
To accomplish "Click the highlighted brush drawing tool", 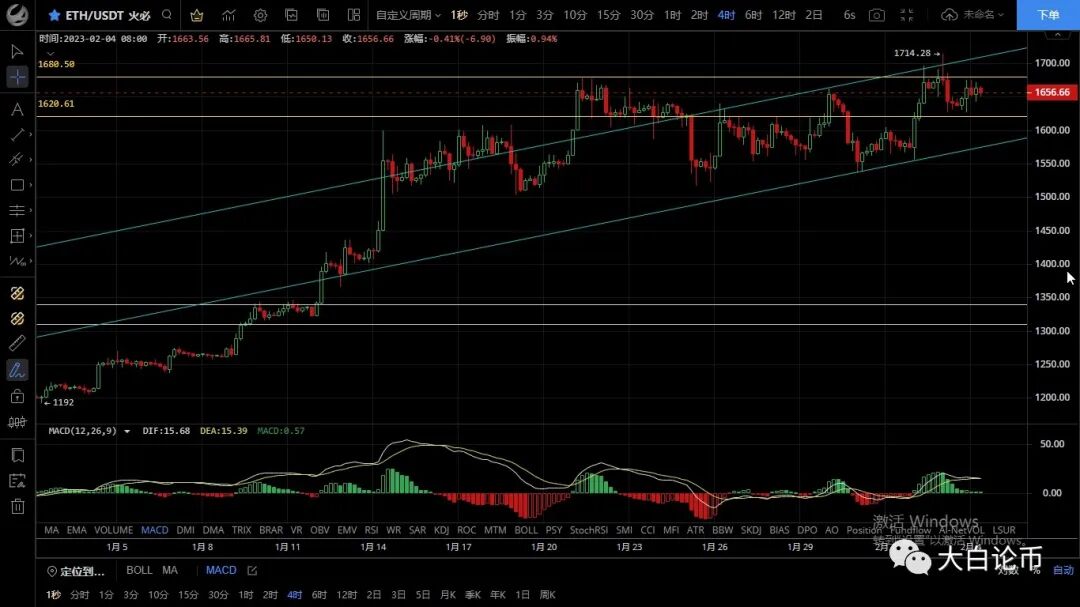I will 17,370.
